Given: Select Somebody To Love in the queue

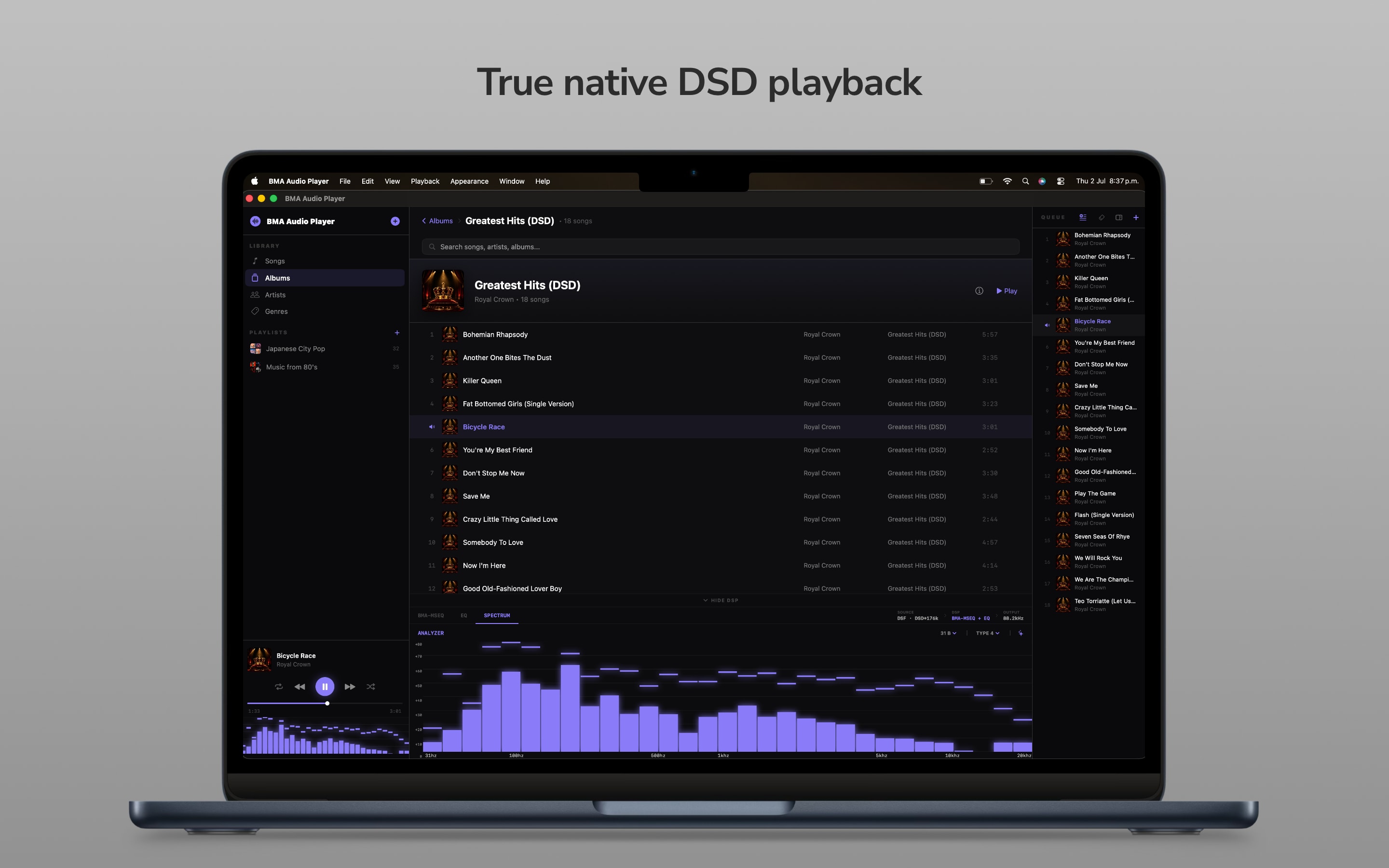Looking at the screenshot, I should point(1089,433).
